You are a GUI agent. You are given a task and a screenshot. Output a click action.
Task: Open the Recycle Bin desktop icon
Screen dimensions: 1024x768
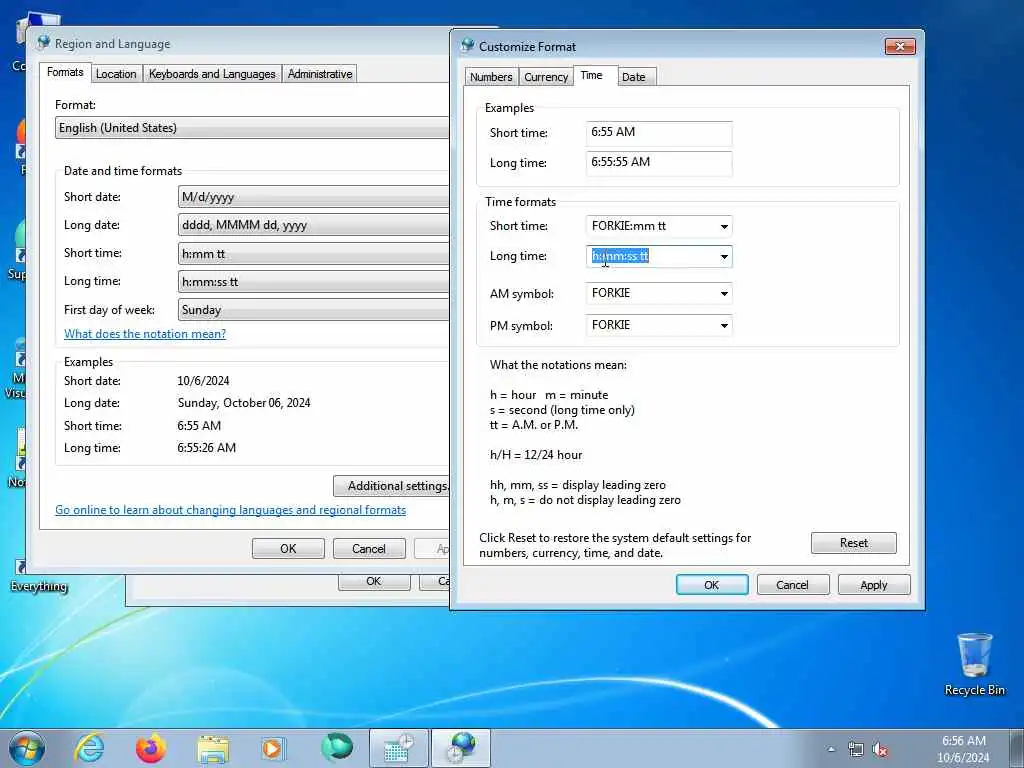click(974, 665)
